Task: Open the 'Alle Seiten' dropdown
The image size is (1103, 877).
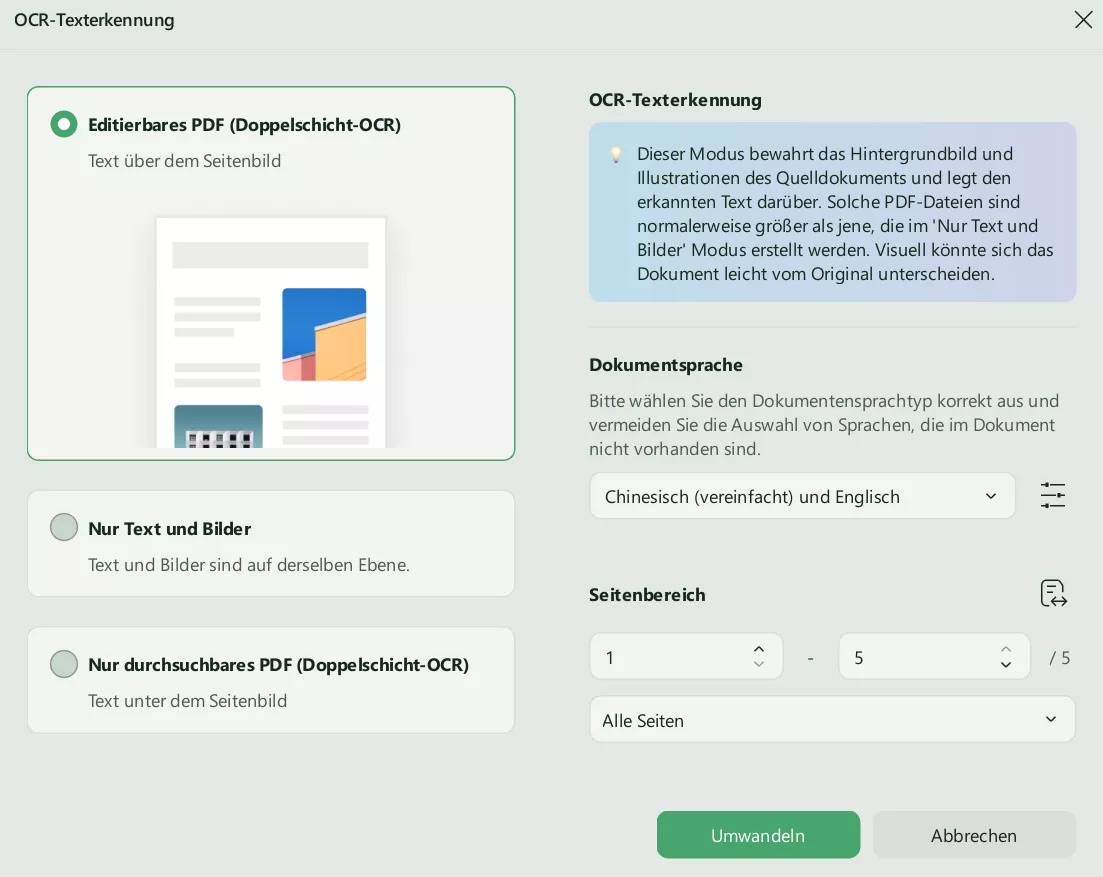Action: pyautogui.click(x=832, y=719)
